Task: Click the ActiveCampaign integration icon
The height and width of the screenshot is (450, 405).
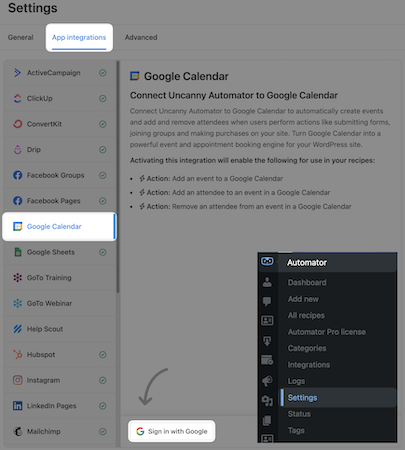Action: pyautogui.click(x=17, y=73)
